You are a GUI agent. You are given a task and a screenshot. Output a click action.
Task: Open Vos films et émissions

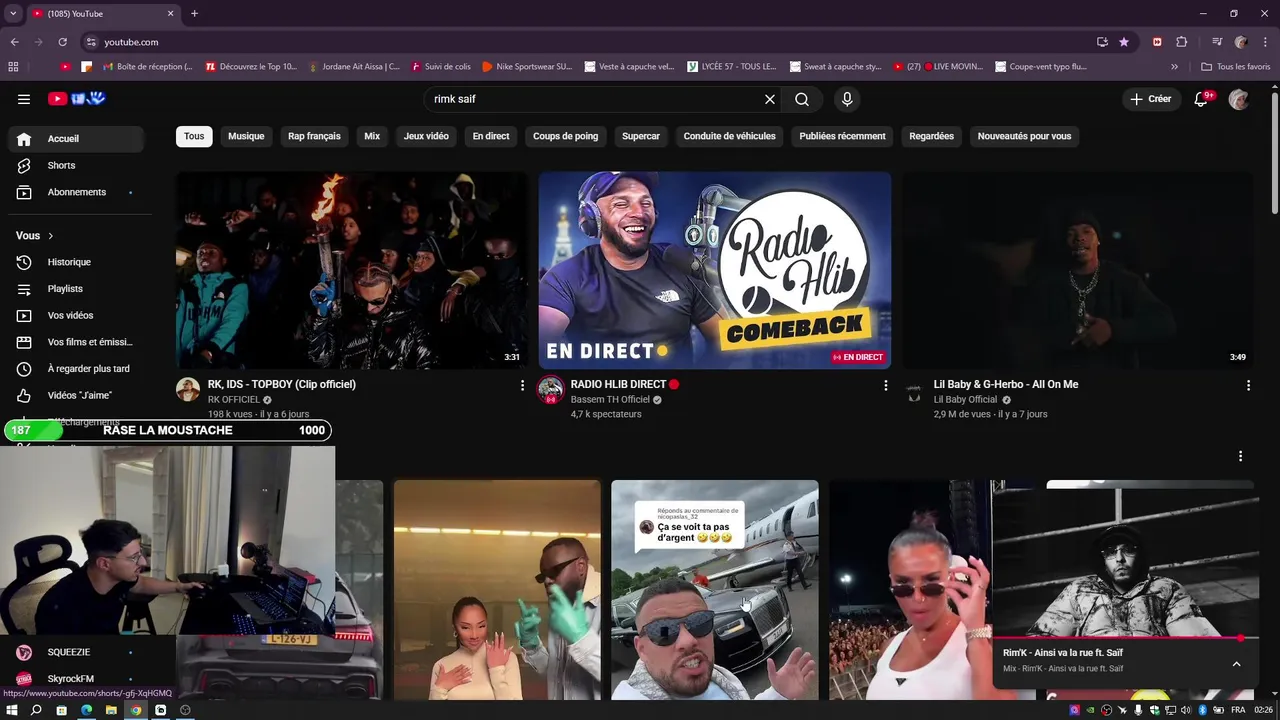(76, 342)
